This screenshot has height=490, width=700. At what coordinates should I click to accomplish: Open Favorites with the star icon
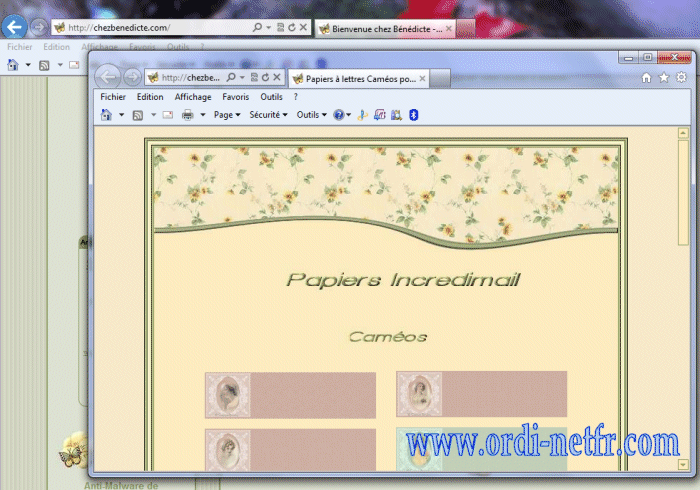[664, 78]
